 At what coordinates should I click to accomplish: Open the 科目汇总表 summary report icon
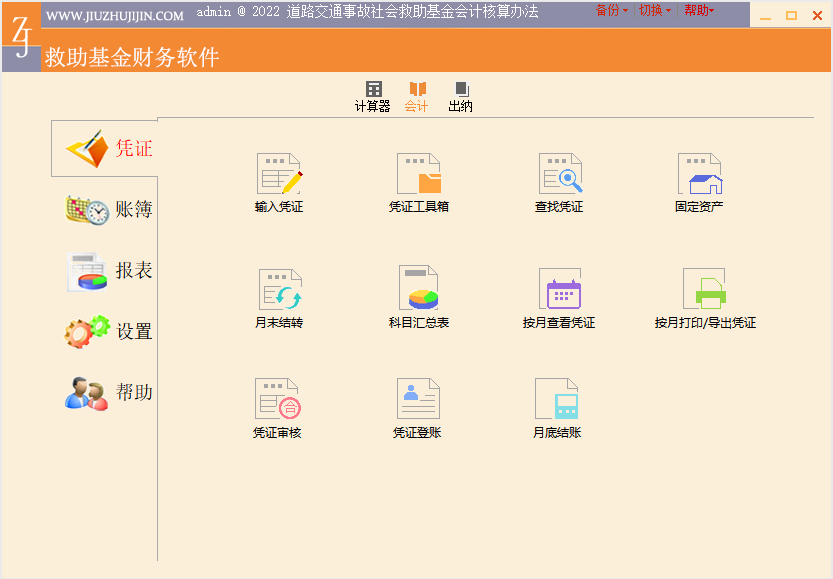[x=419, y=289]
